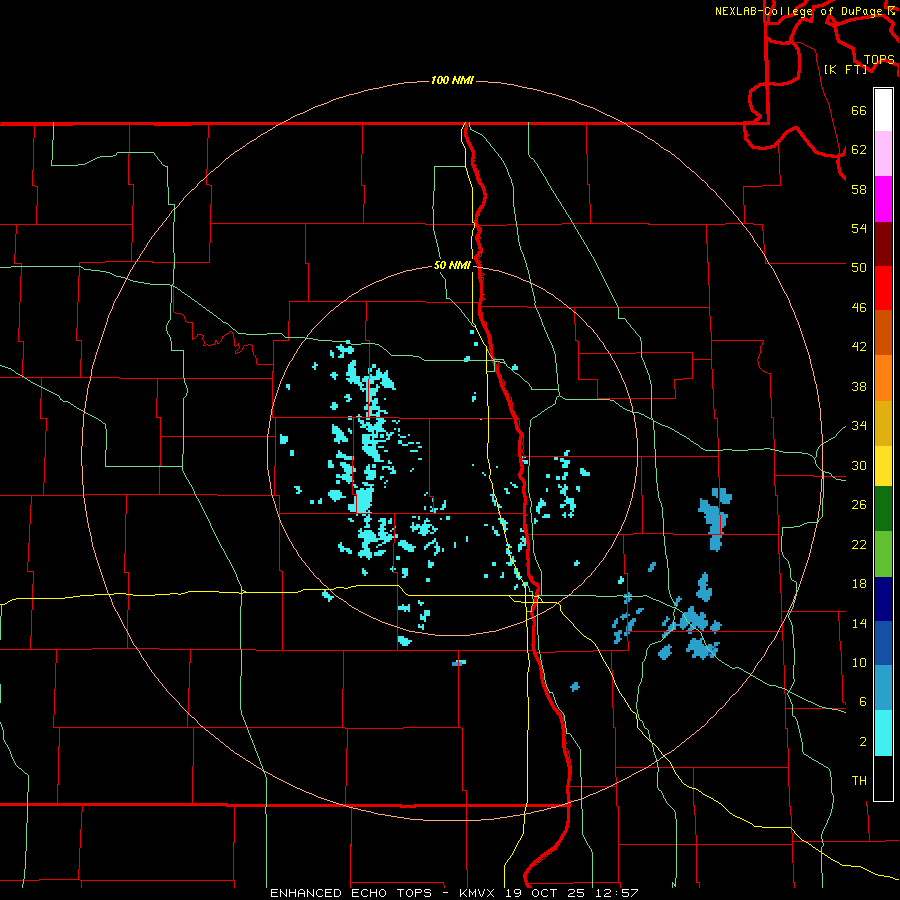900x900 pixels.
Task: Click the light pink legend swatch
Action: pos(883,154)
